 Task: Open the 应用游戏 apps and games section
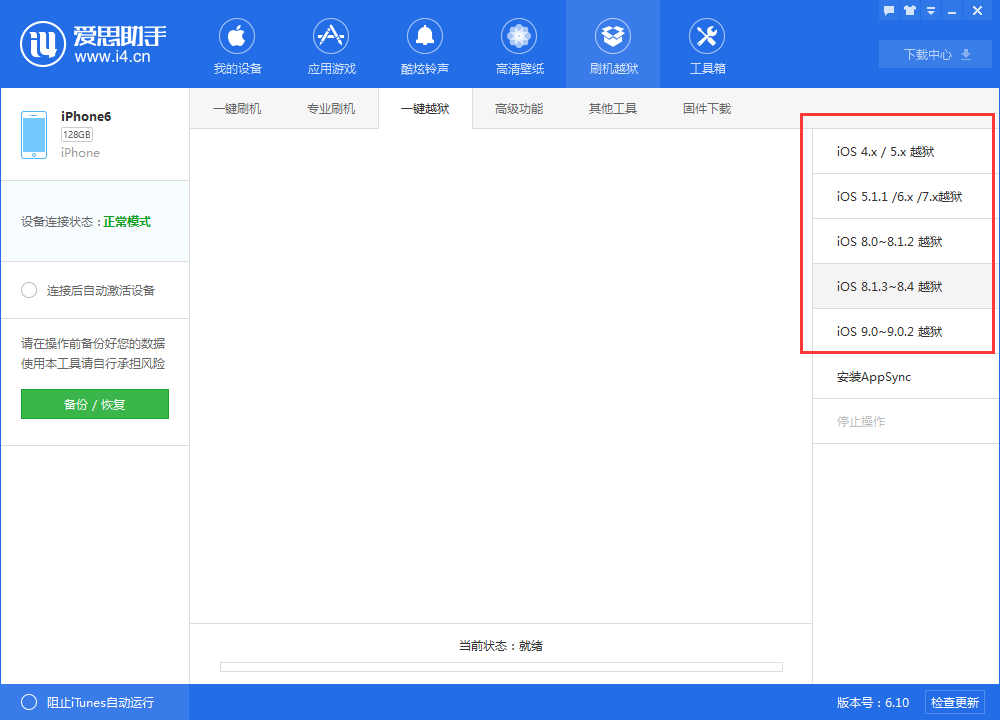(x=331, y=44)
